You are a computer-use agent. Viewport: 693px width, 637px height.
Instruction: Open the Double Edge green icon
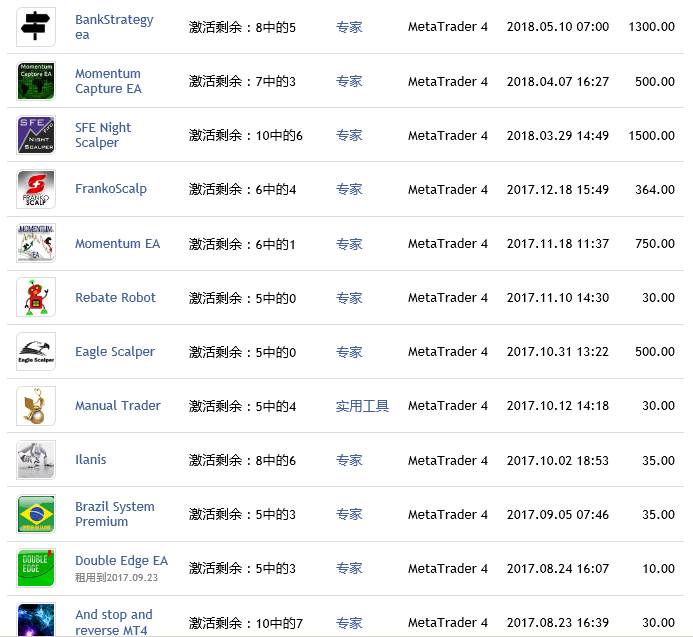coord(36,568)
